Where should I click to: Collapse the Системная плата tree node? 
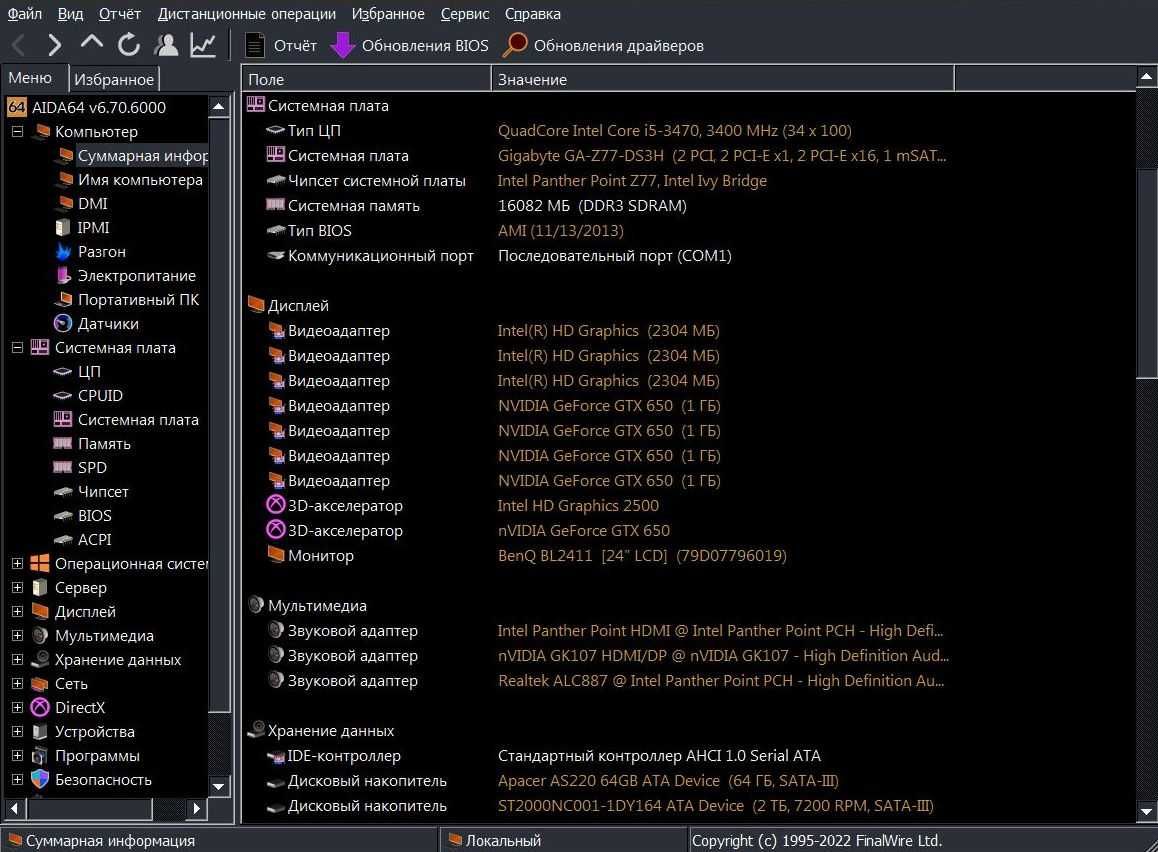17,348
